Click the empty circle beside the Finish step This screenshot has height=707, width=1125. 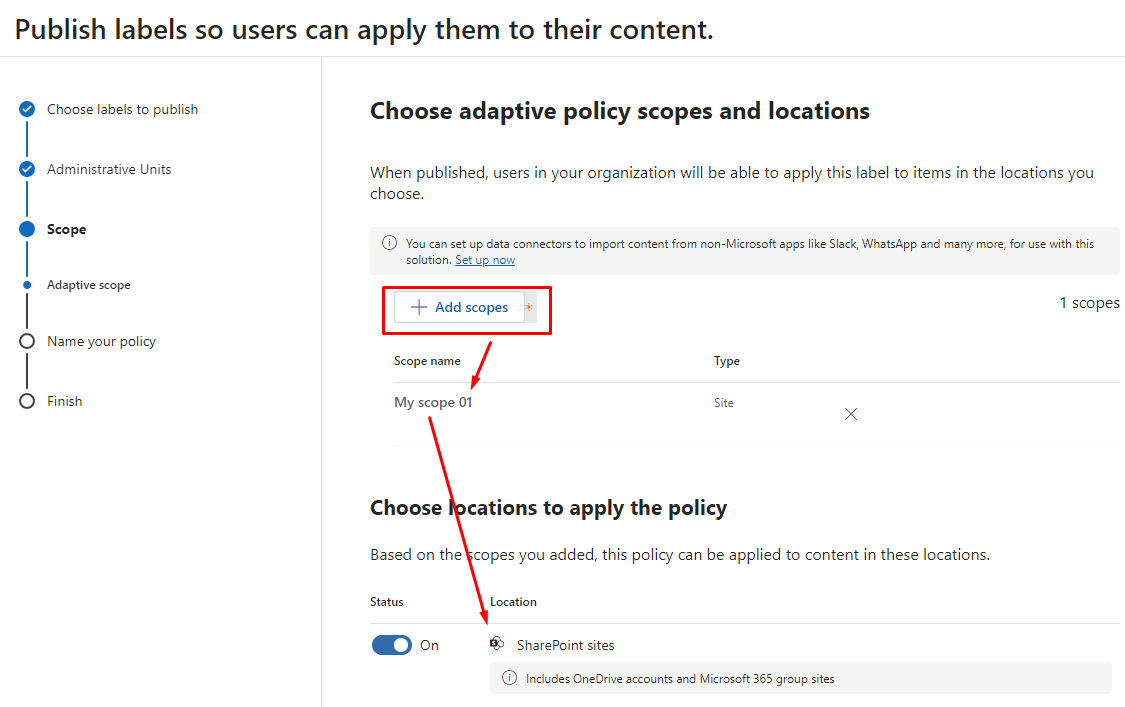(27, 401)
